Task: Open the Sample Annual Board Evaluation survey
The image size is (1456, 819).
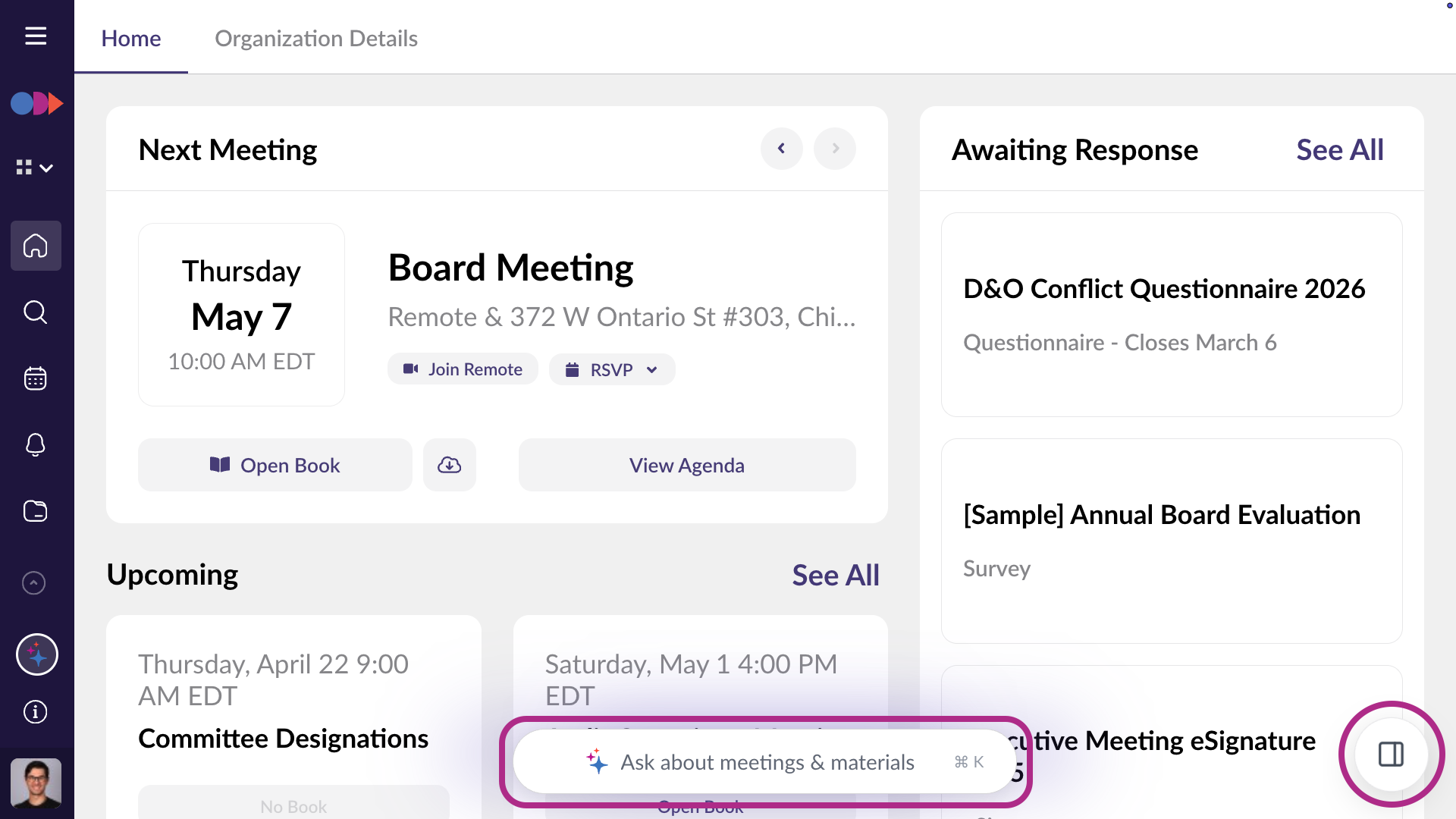Action: click(x=1172, y=541)
